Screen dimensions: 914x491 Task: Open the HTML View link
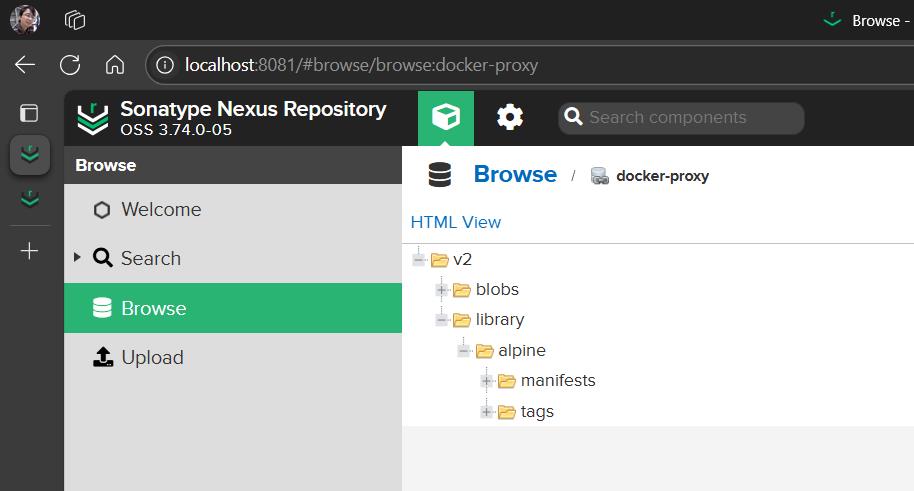(x=456, y=222)
